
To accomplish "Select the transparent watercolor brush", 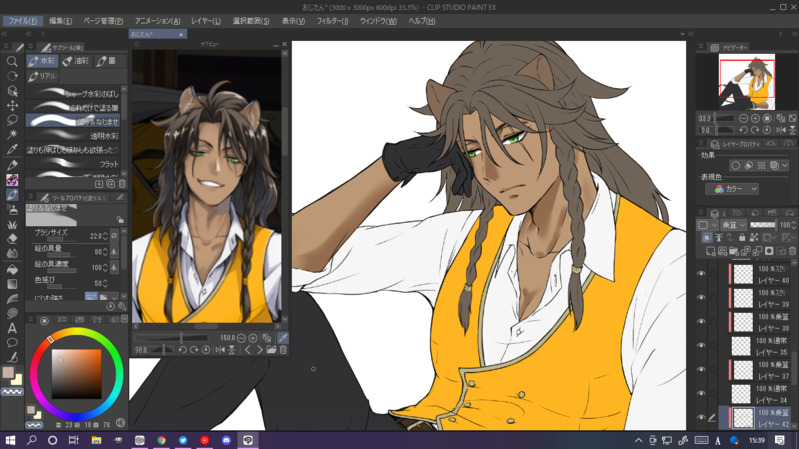I will (74, 136).
